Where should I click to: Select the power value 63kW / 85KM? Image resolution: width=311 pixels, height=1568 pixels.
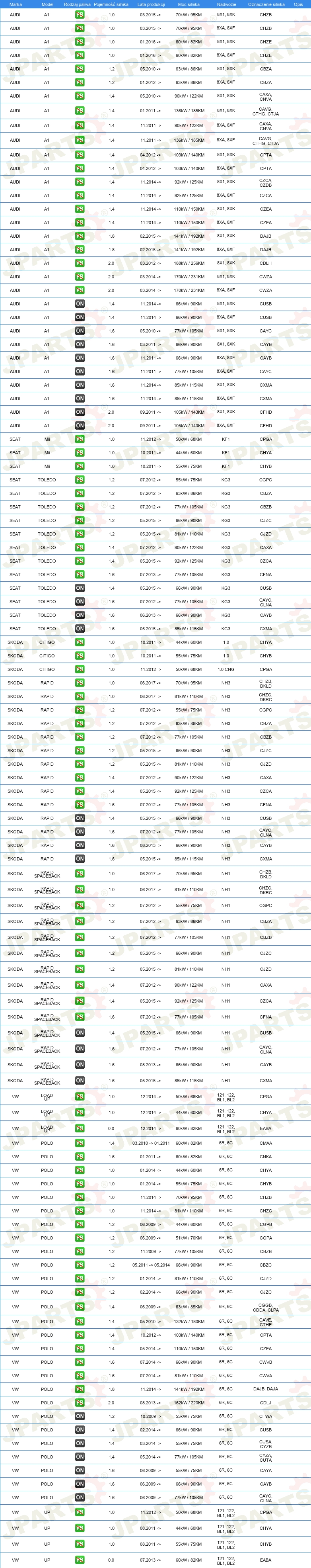[189, 1307]
